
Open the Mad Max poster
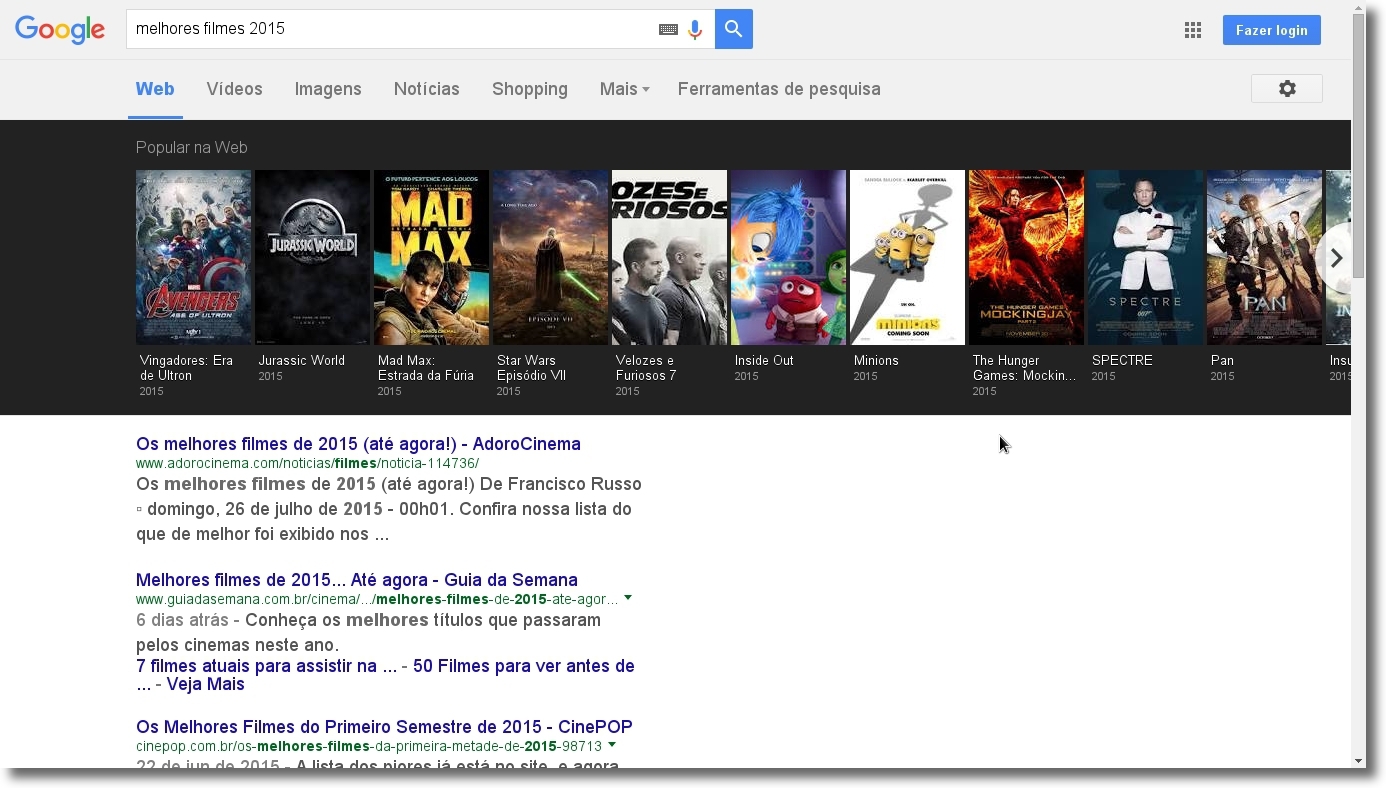click(x=431, y=257)
